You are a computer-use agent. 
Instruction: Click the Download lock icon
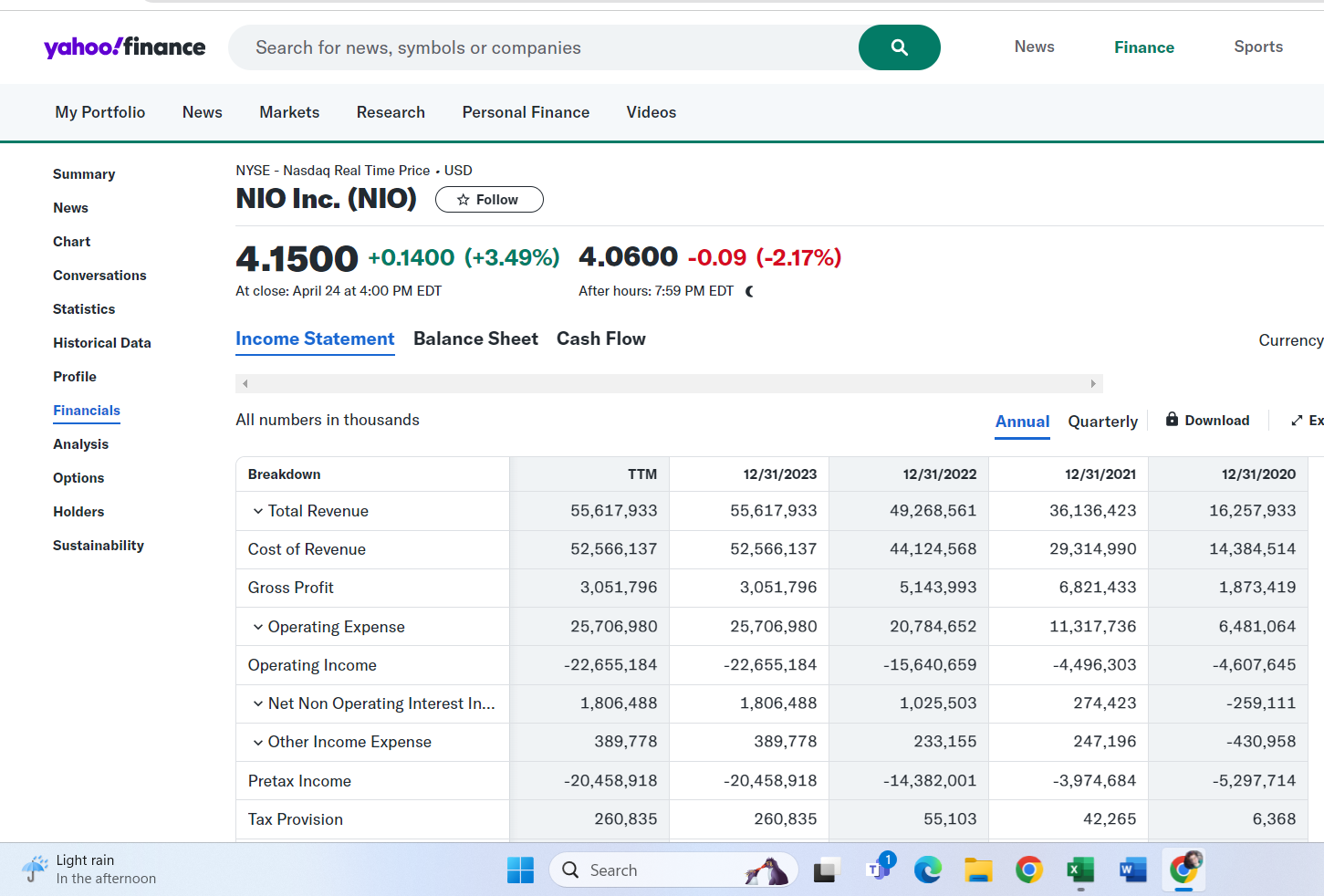click(x=1172, y=419)
